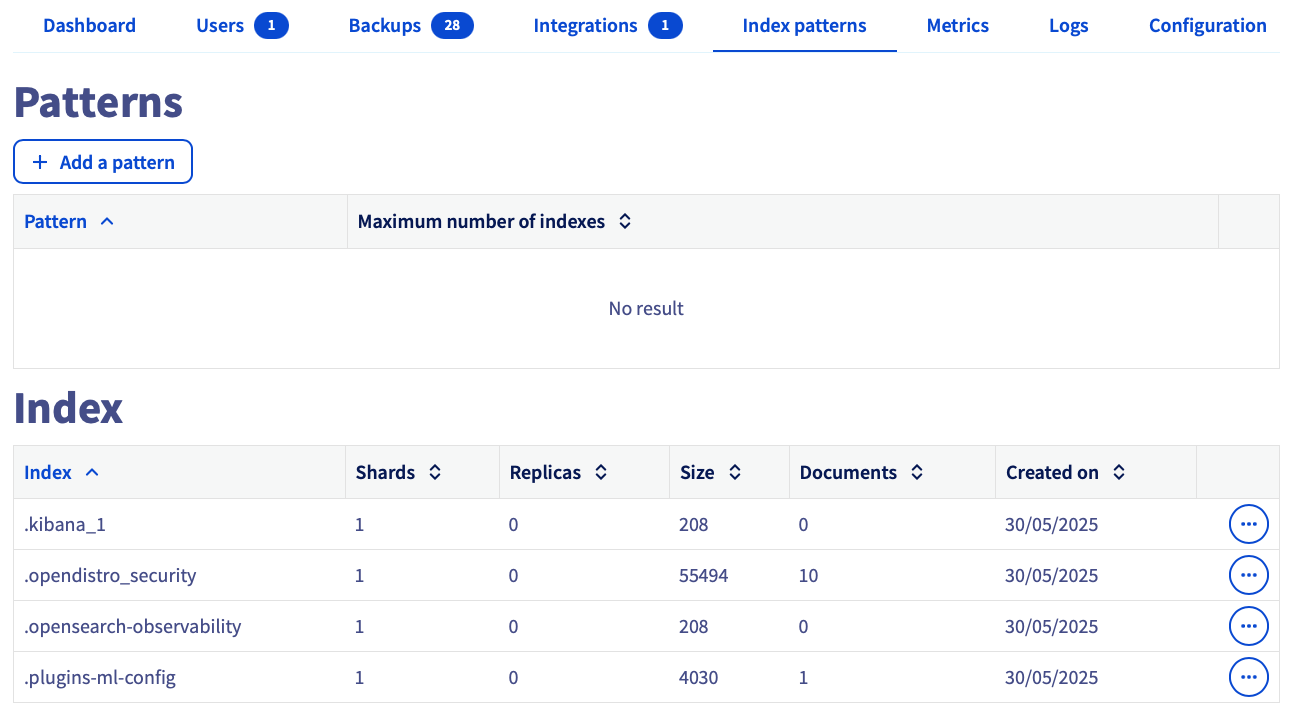Click Add a pattern button
The height and width of the screenshot is (711, 1291).
click(103, 162)
